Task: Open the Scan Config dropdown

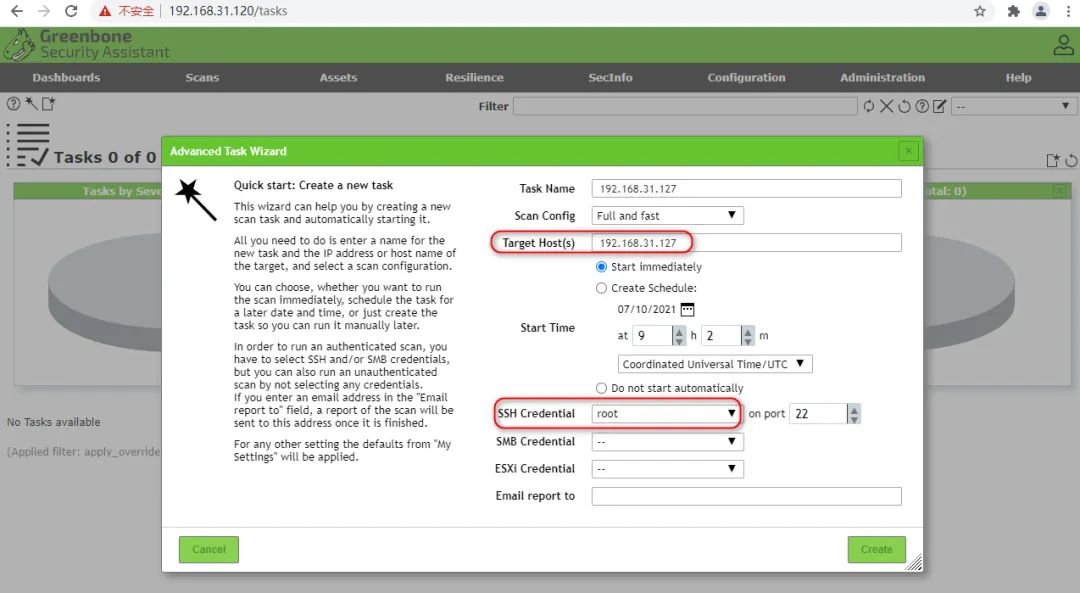Action: click(667, 216)
